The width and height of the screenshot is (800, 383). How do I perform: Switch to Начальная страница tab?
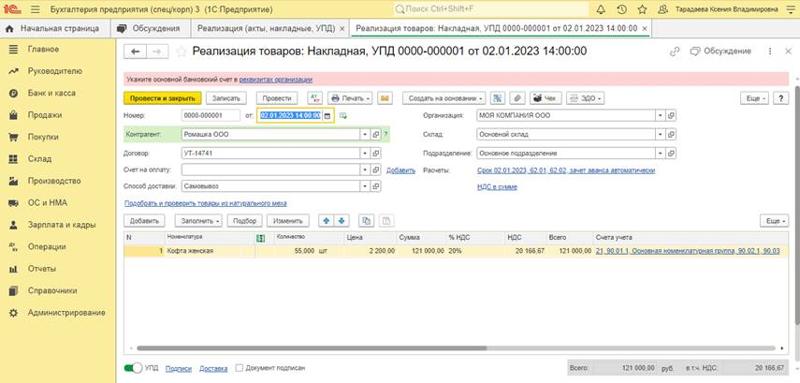[x=55, y=29]
